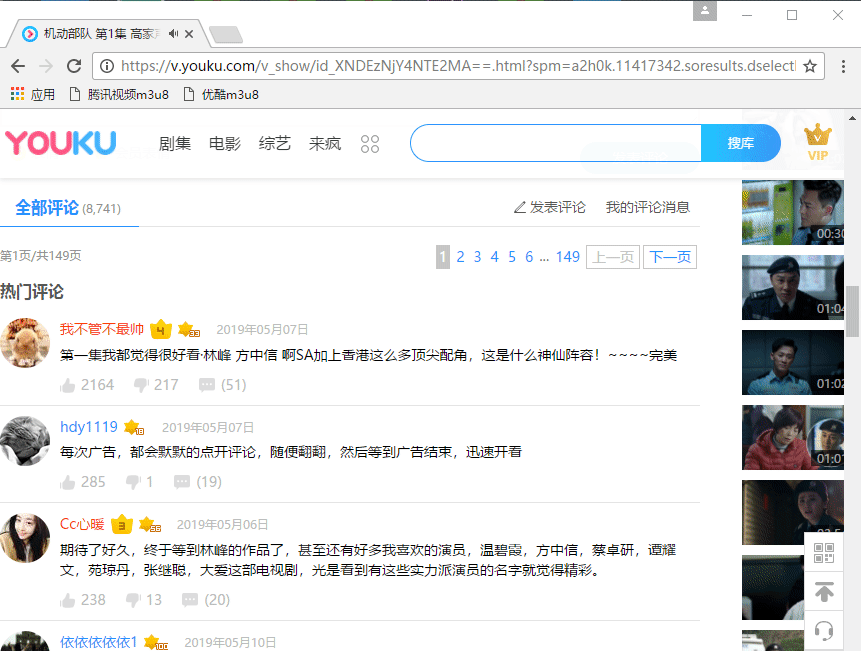Open the 优酷m3u8 bookmark

pyautogui.click(x=221, y=94)
